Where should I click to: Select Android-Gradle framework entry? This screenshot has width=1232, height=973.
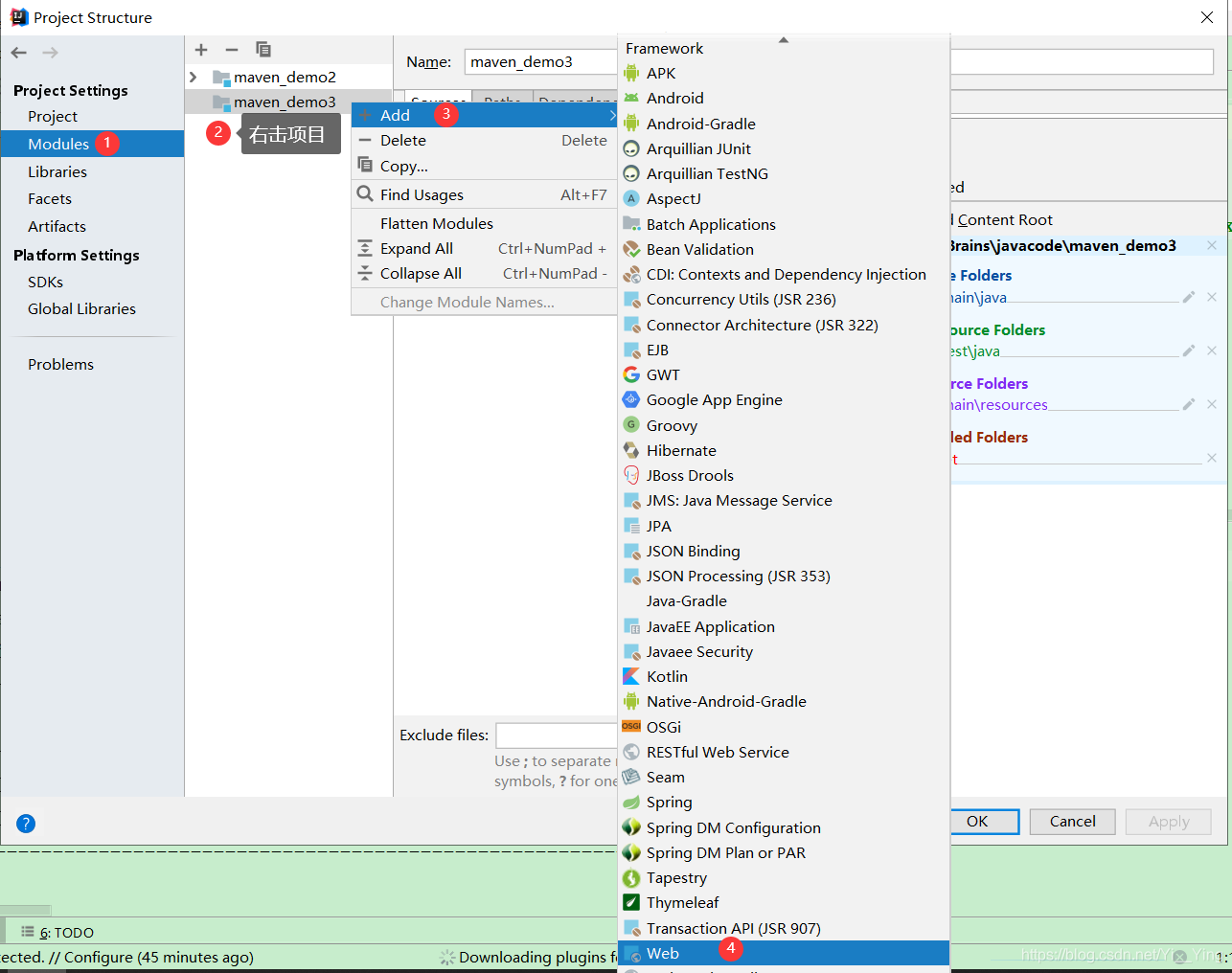tap(784, 124)
